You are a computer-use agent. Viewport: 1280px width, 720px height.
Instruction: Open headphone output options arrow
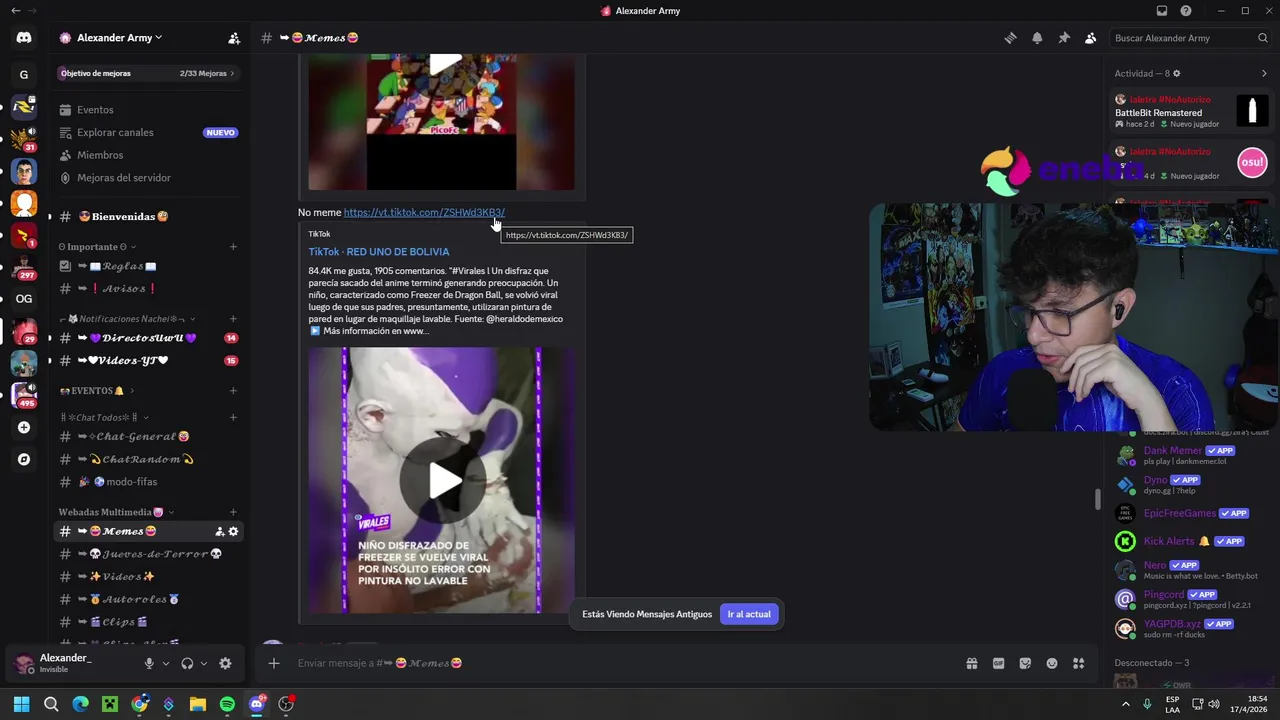click(204, 663)
